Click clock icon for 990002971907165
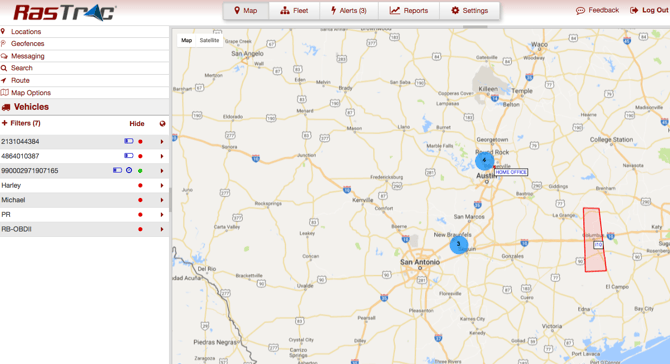The width and height of the screenshot is (670, 364). point(129,170)
